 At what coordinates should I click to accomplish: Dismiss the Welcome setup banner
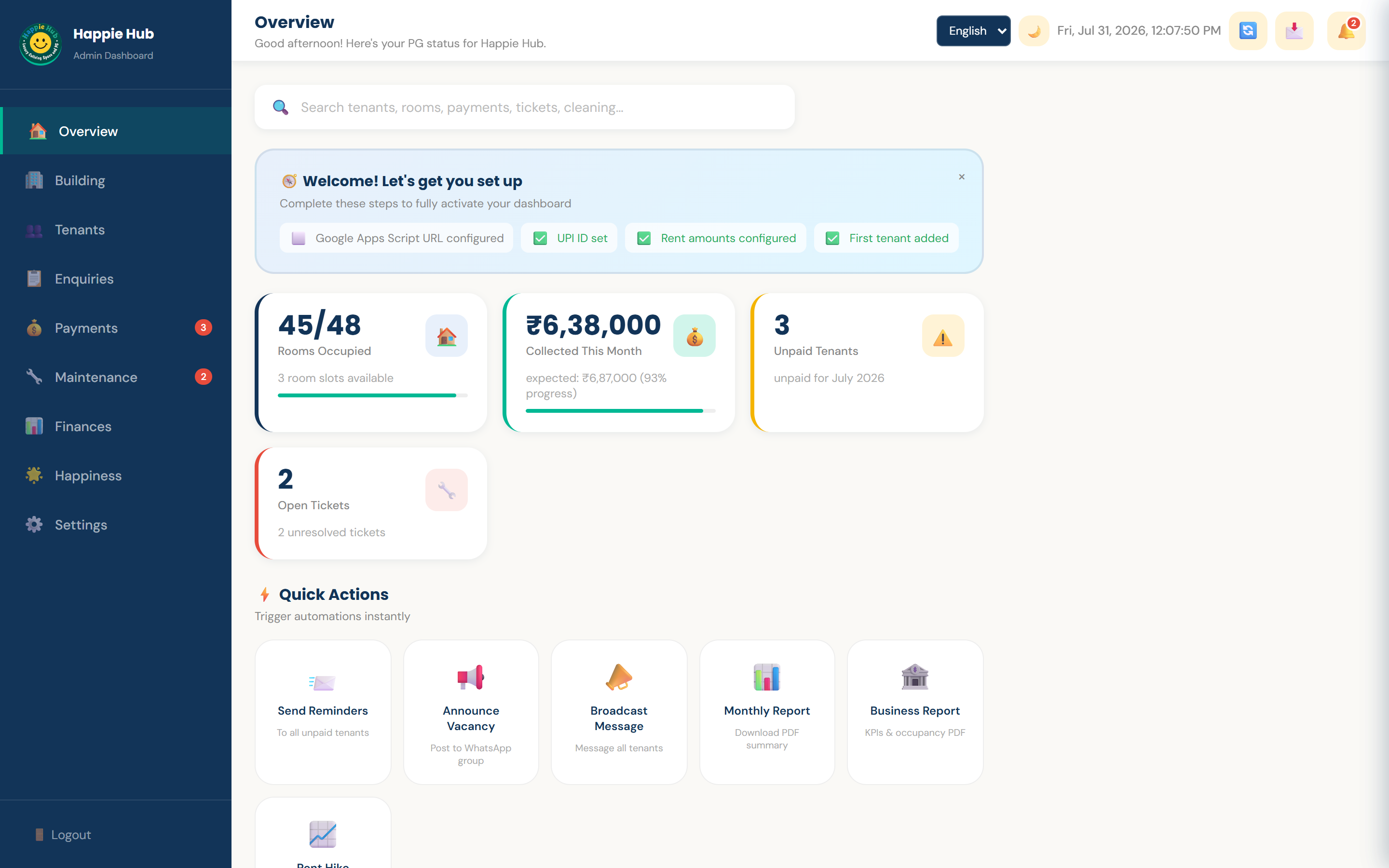pos(961,177)
